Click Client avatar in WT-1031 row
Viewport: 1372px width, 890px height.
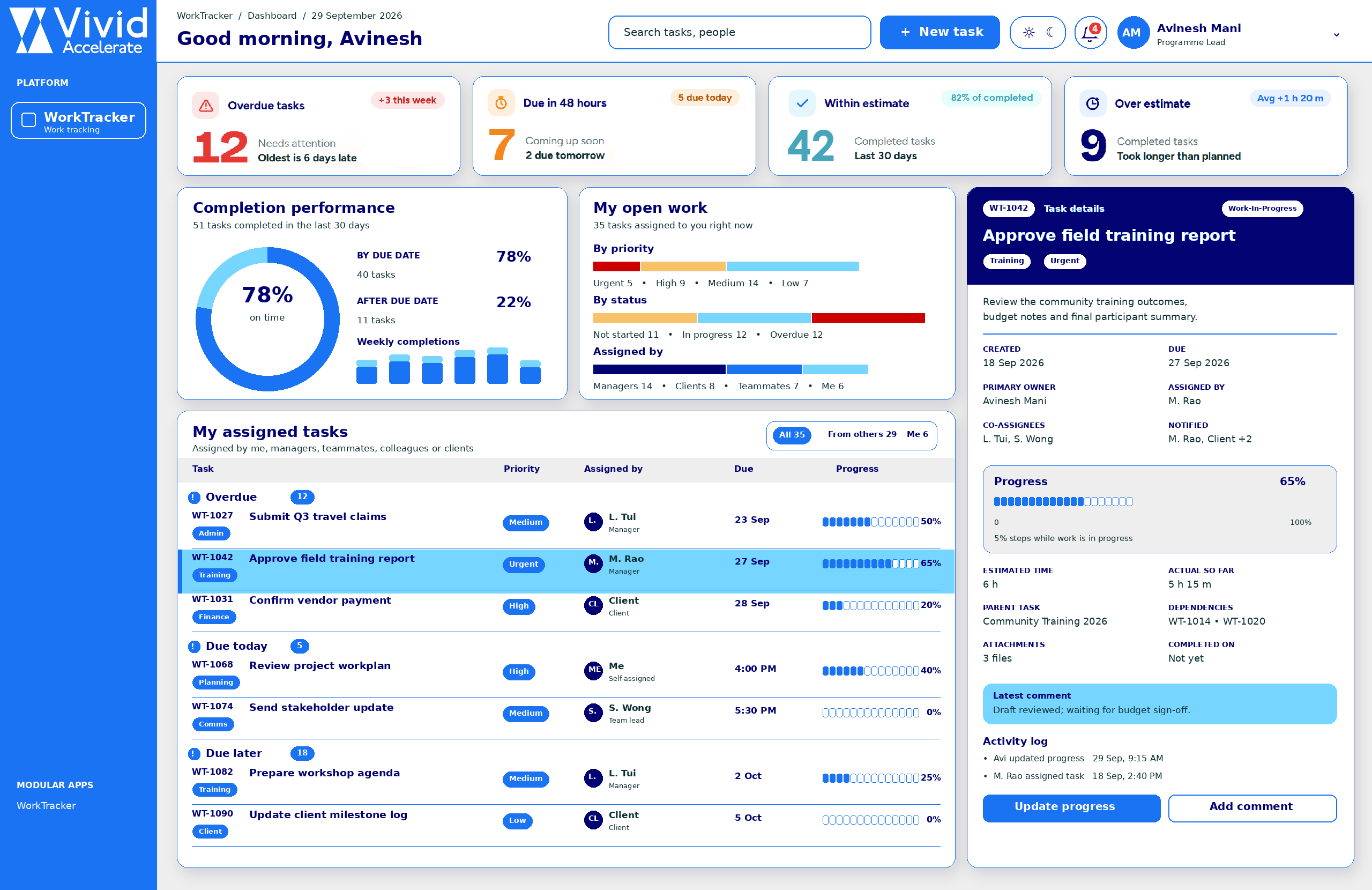[x=593, y=605]
